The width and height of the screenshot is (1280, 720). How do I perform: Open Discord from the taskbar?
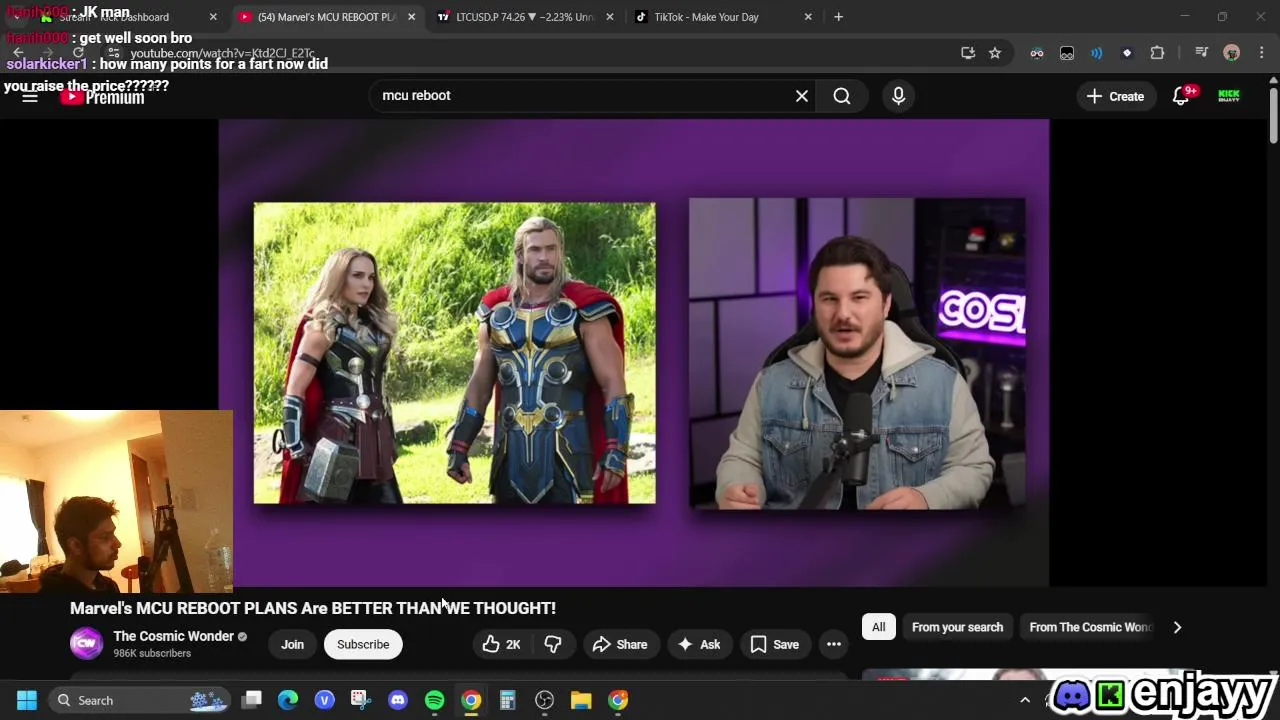coord(398,700)
